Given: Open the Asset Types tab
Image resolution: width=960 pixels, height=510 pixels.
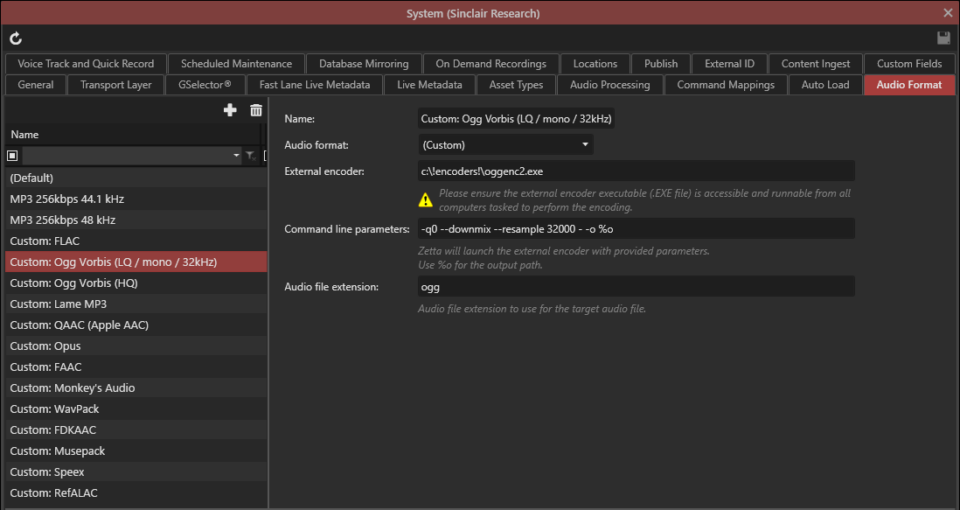Looking at the screenshot, I should 516,84.
